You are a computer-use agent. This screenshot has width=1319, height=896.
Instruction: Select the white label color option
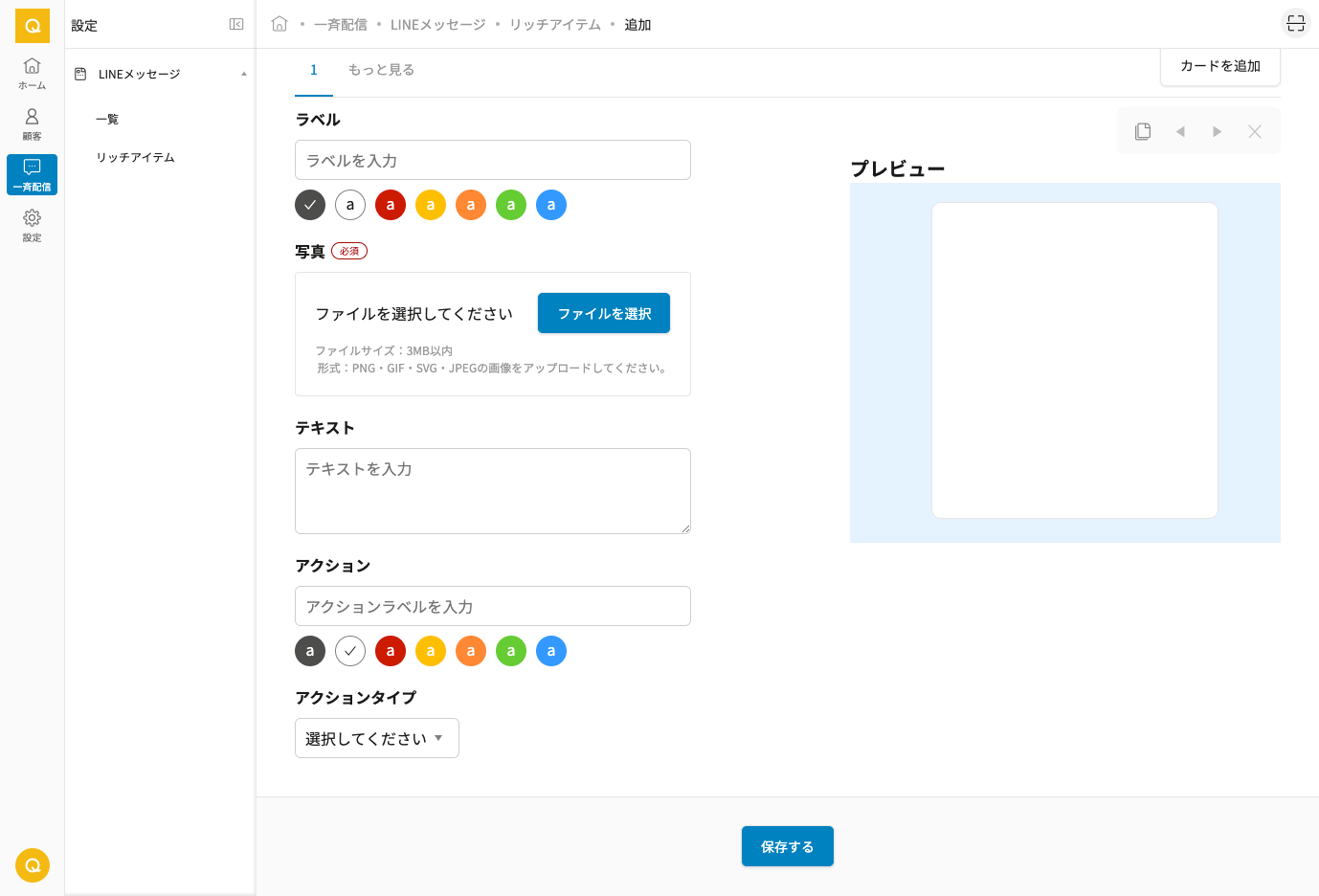(350, 205)
